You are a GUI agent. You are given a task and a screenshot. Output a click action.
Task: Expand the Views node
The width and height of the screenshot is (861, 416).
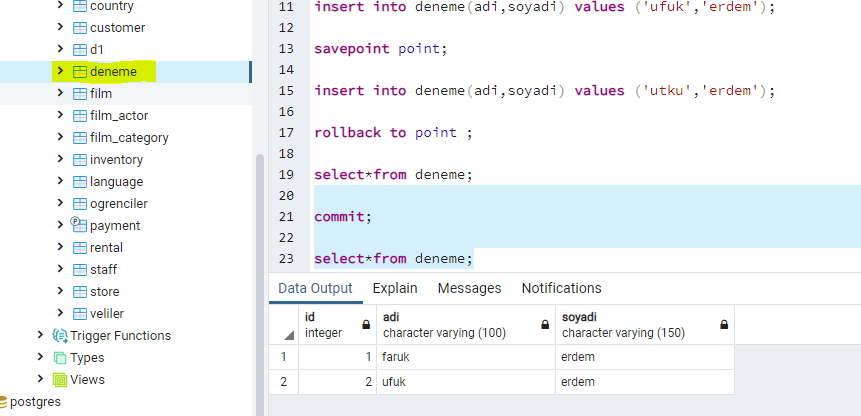[40, 378]
